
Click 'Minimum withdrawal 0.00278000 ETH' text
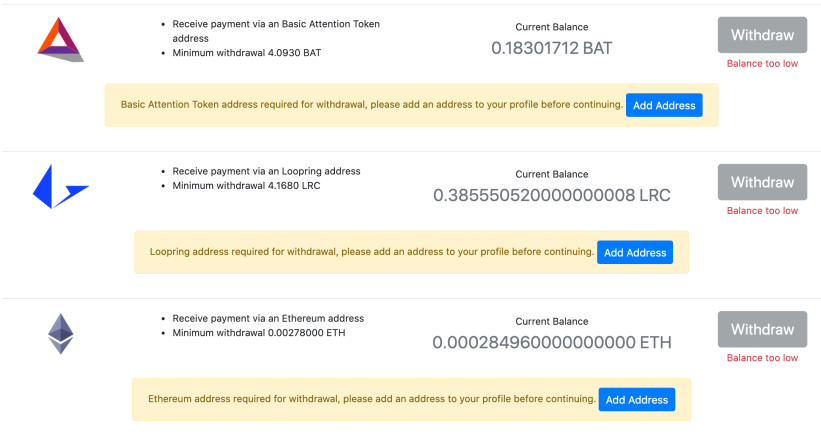tap(259, 333)
